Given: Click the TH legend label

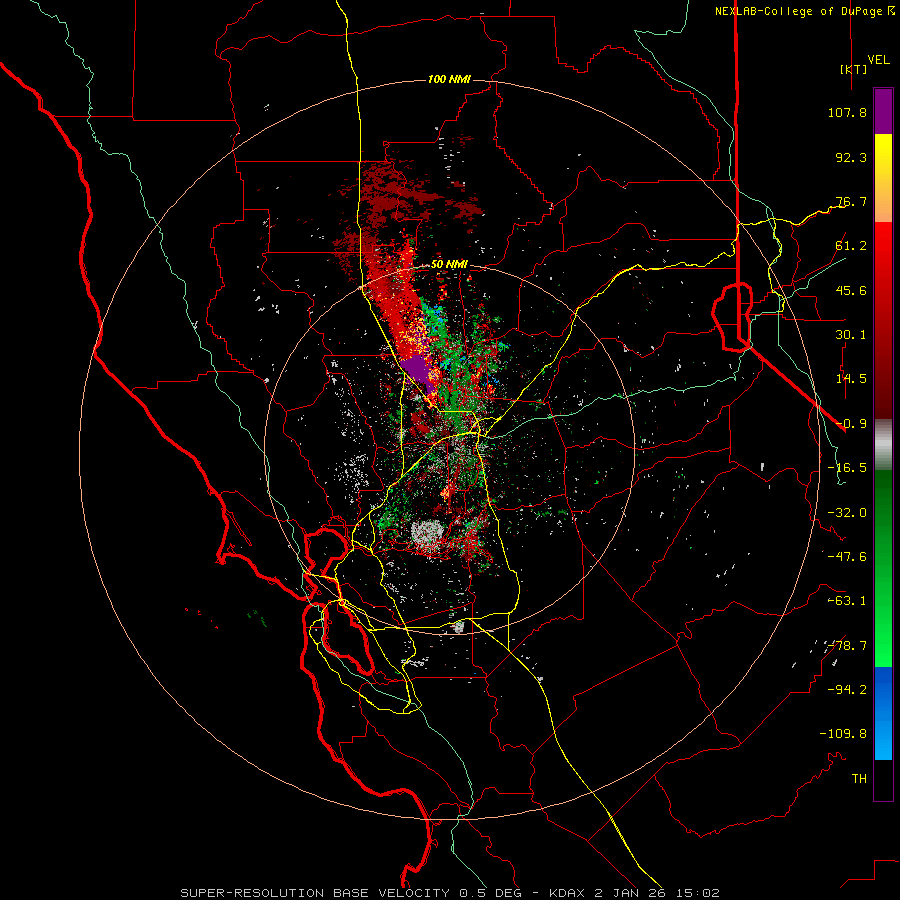Looking at the screenshot, I should pyautogui.click(x=859, y=779).
